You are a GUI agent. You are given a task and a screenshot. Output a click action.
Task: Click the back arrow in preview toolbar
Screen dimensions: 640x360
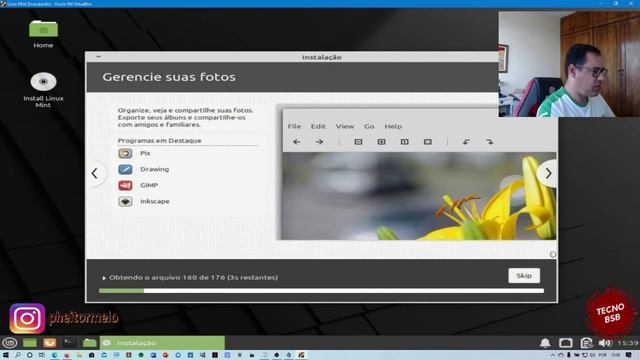coord(297,142)
